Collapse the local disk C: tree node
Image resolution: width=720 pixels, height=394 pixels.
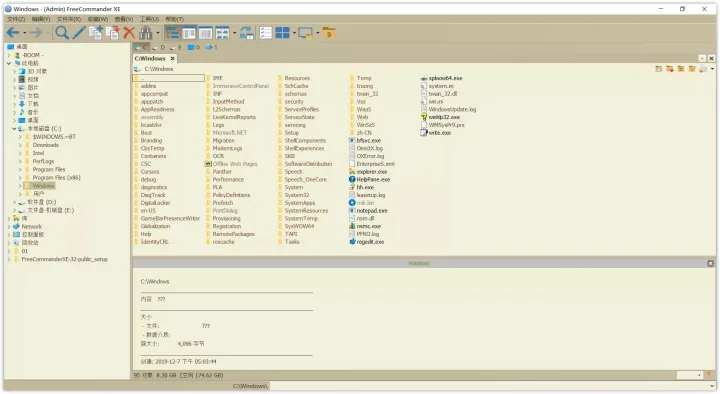(14, 129)
